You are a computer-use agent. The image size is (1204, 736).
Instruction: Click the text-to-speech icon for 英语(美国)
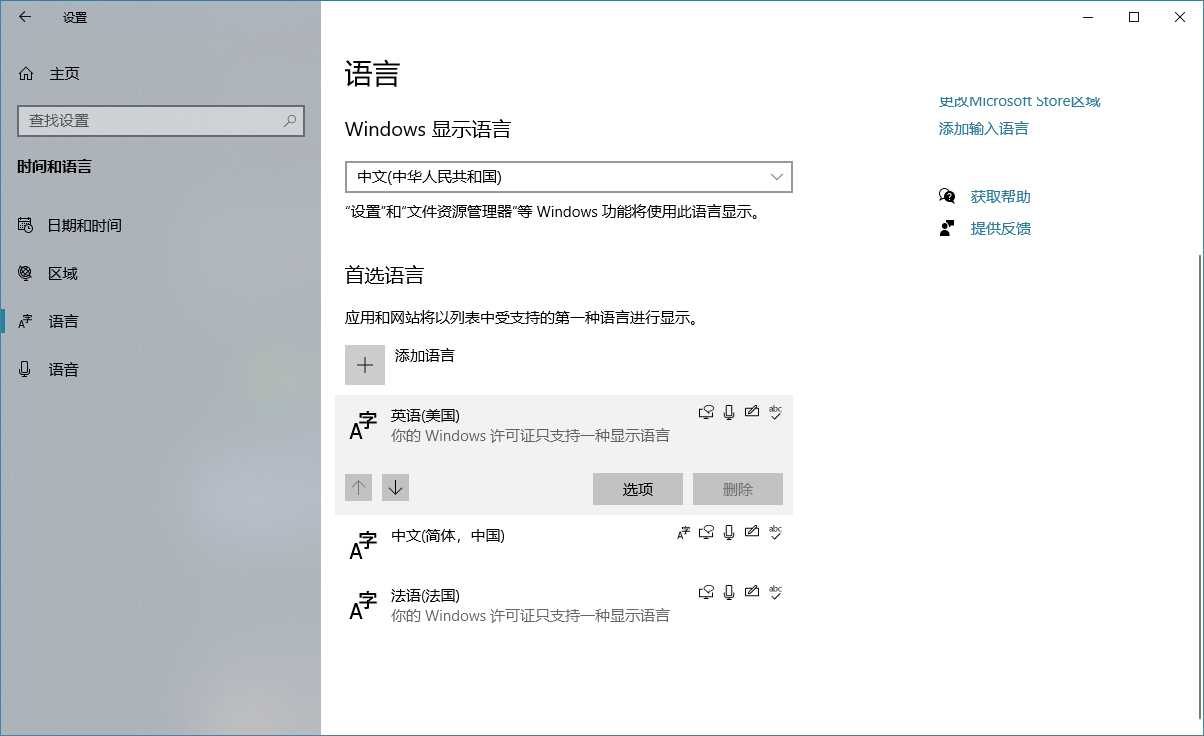pos(706,412)
